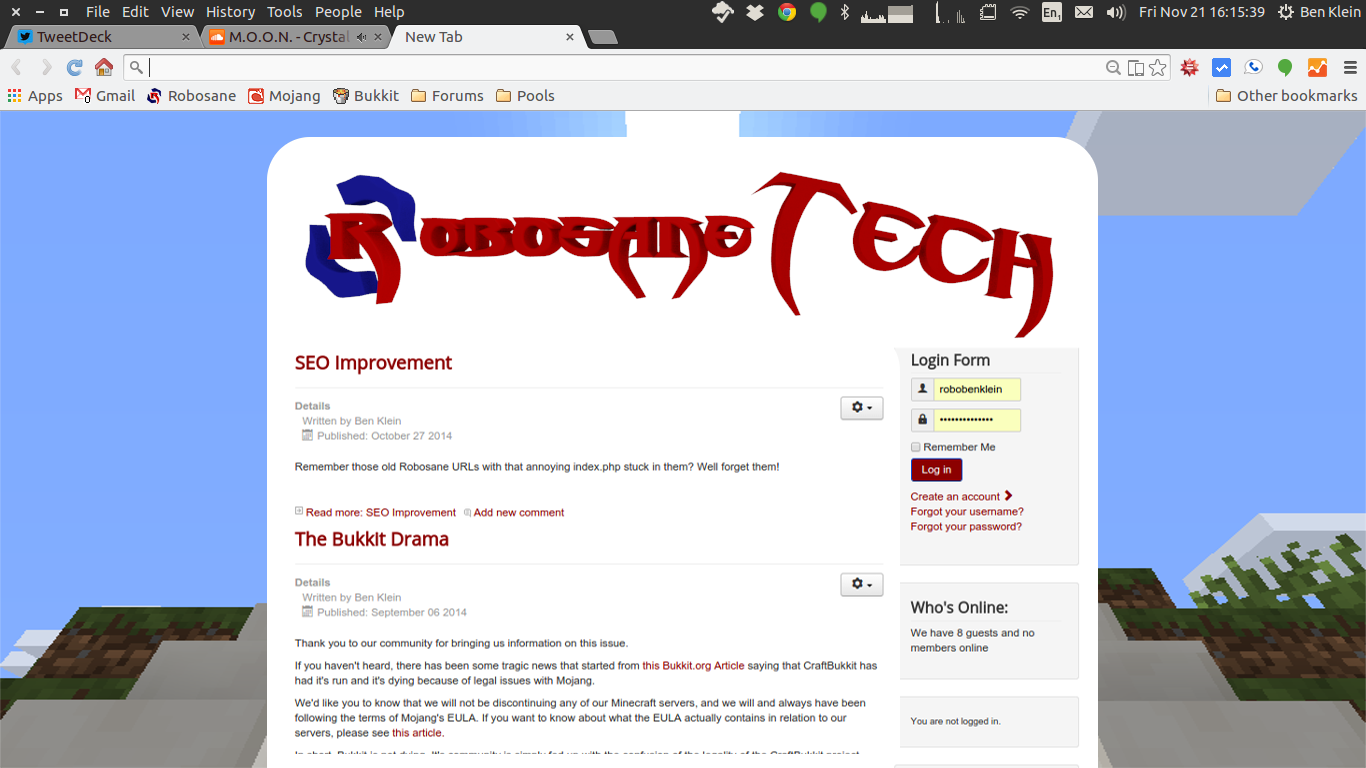
Task: Open the History menu
Action: point(230,12)
